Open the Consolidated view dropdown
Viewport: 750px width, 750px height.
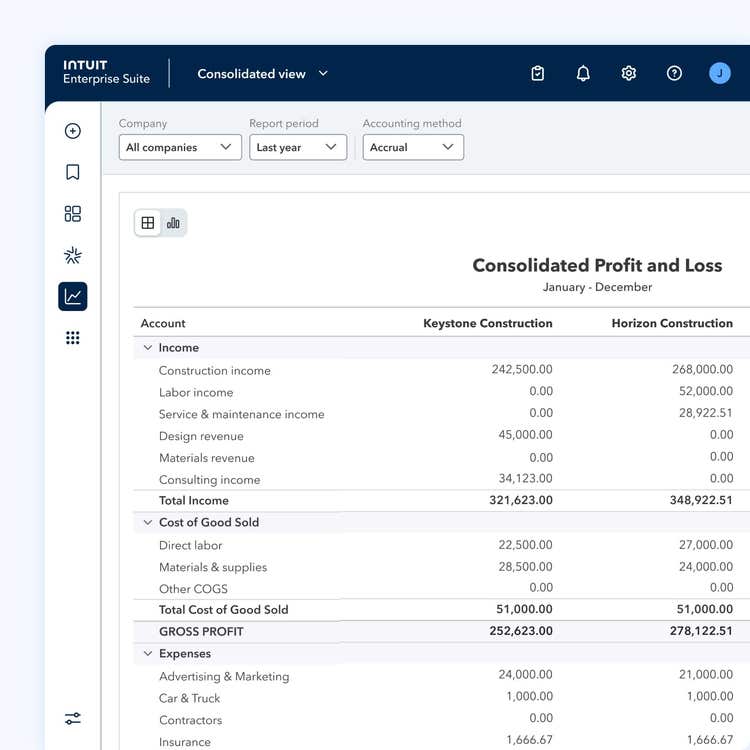click(x=263, y=74)
